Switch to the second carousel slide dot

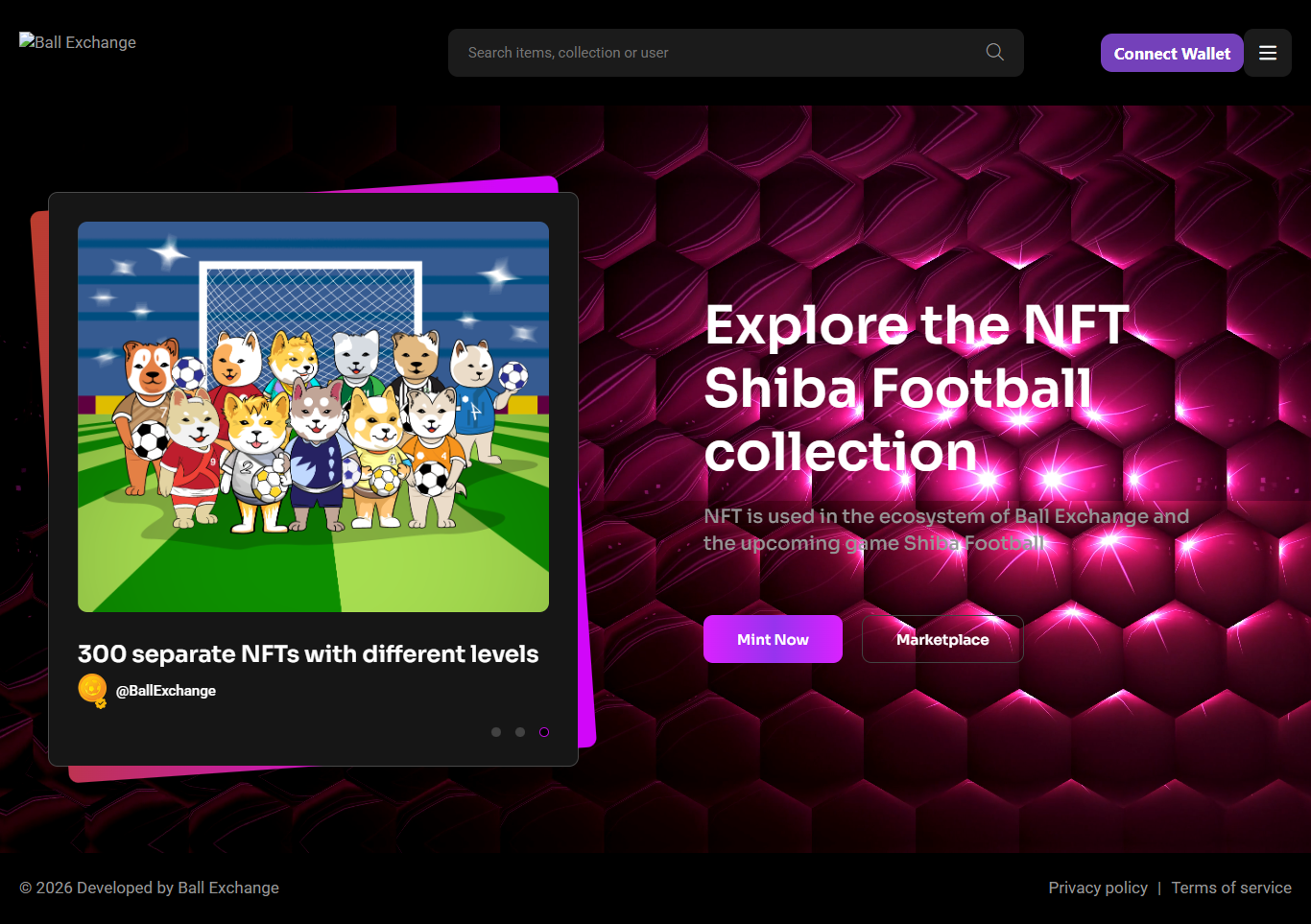pos(520,732)
